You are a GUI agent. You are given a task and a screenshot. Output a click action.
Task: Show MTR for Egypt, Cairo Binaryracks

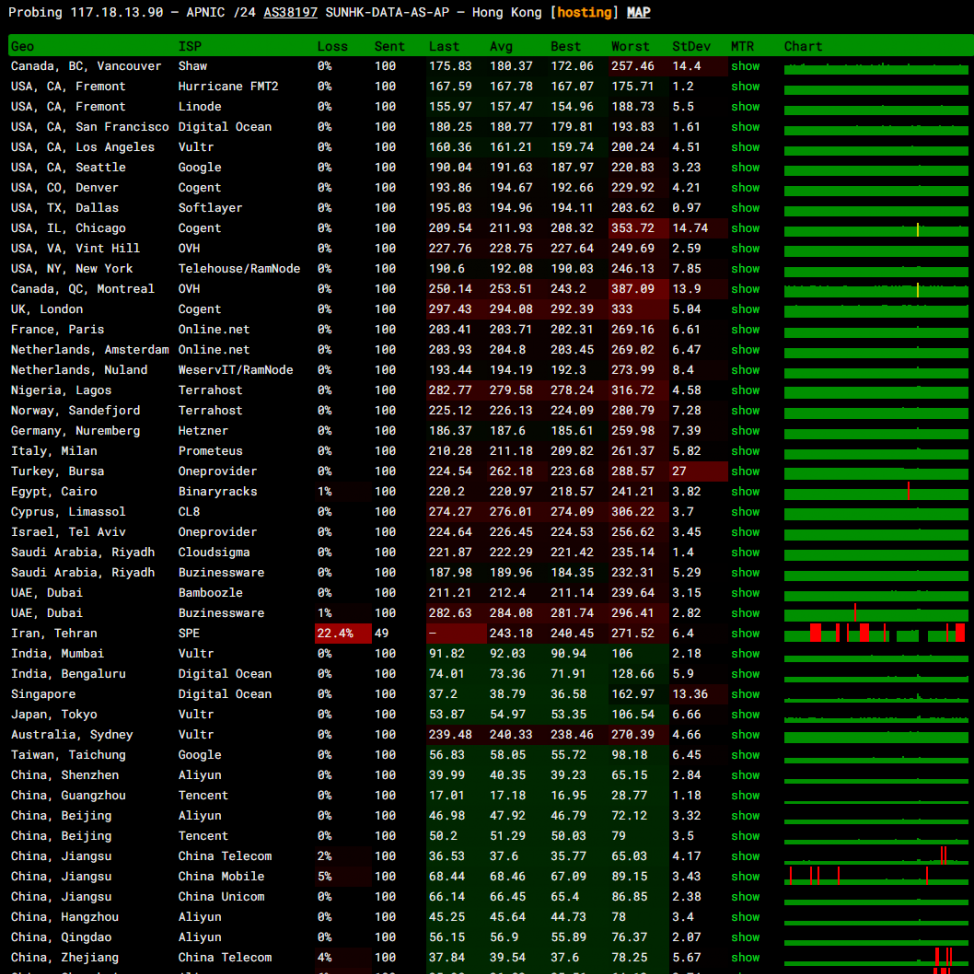tap(745, 491)
